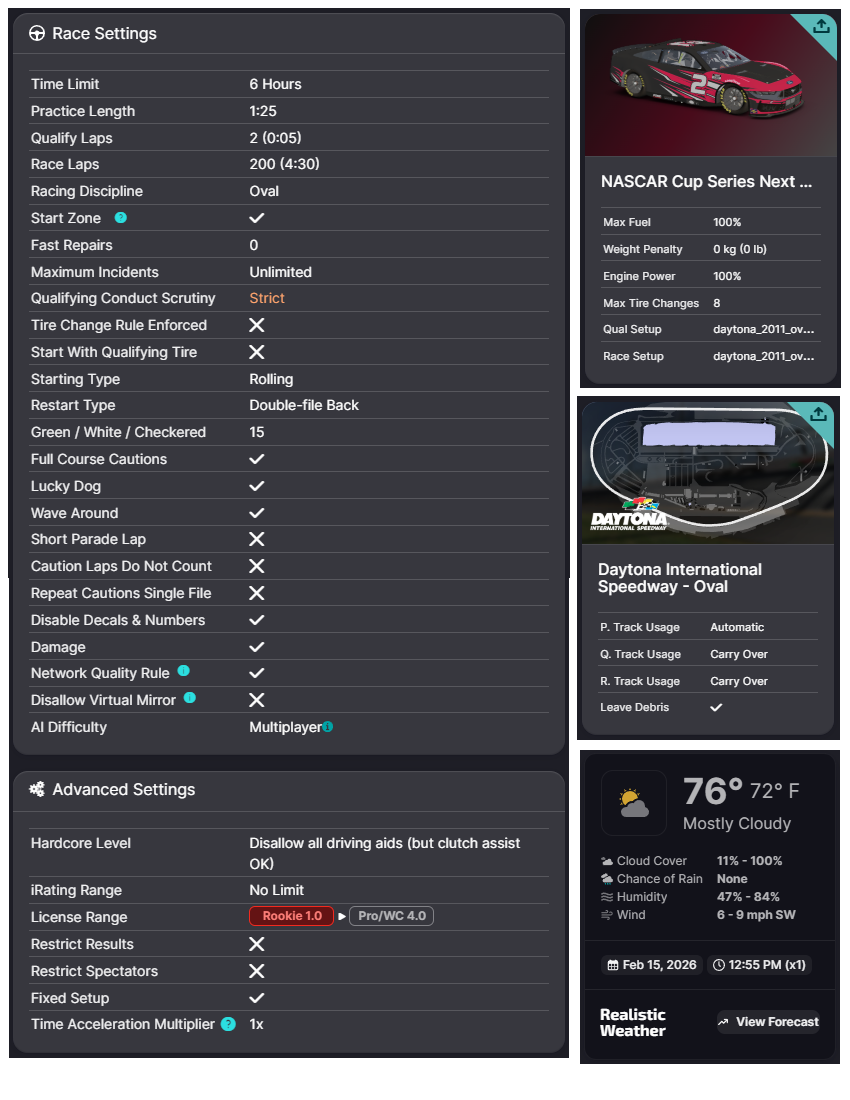Click the Network Quality Rule info icon
The height and width of the screenshot is (1100, 850).
tap(184, 672)
